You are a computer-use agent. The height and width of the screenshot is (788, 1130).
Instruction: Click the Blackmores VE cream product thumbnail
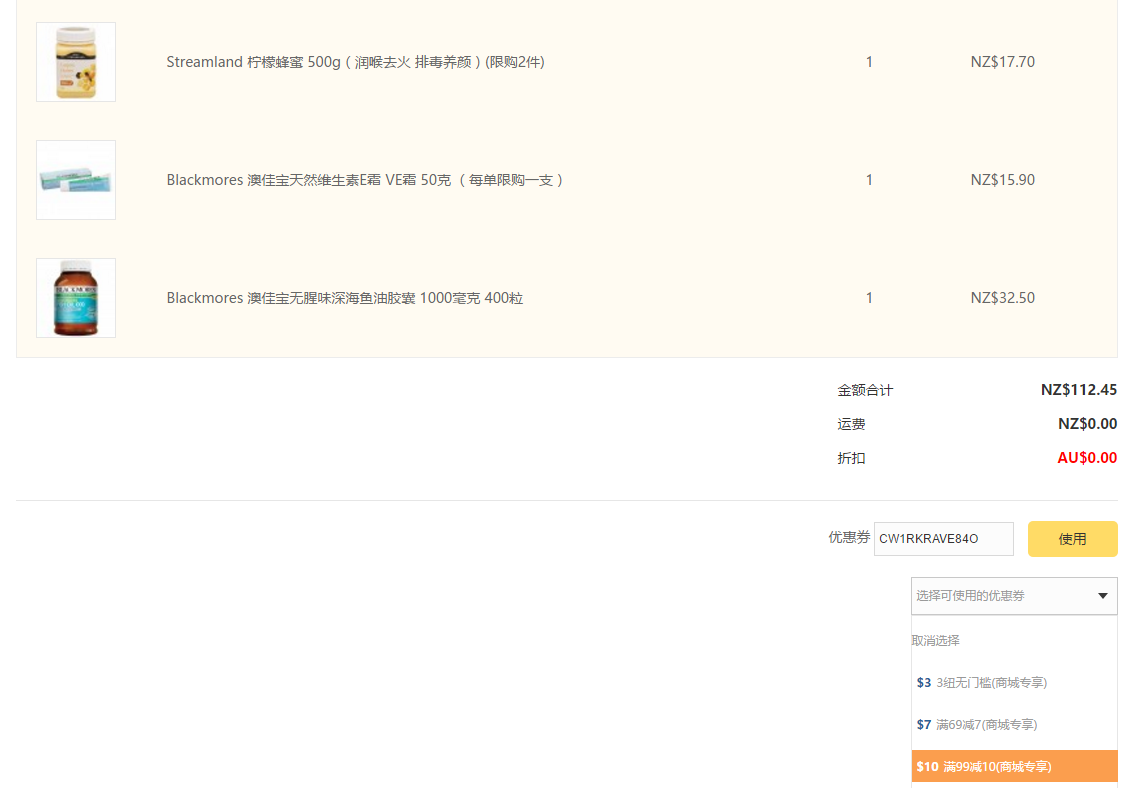76,180
